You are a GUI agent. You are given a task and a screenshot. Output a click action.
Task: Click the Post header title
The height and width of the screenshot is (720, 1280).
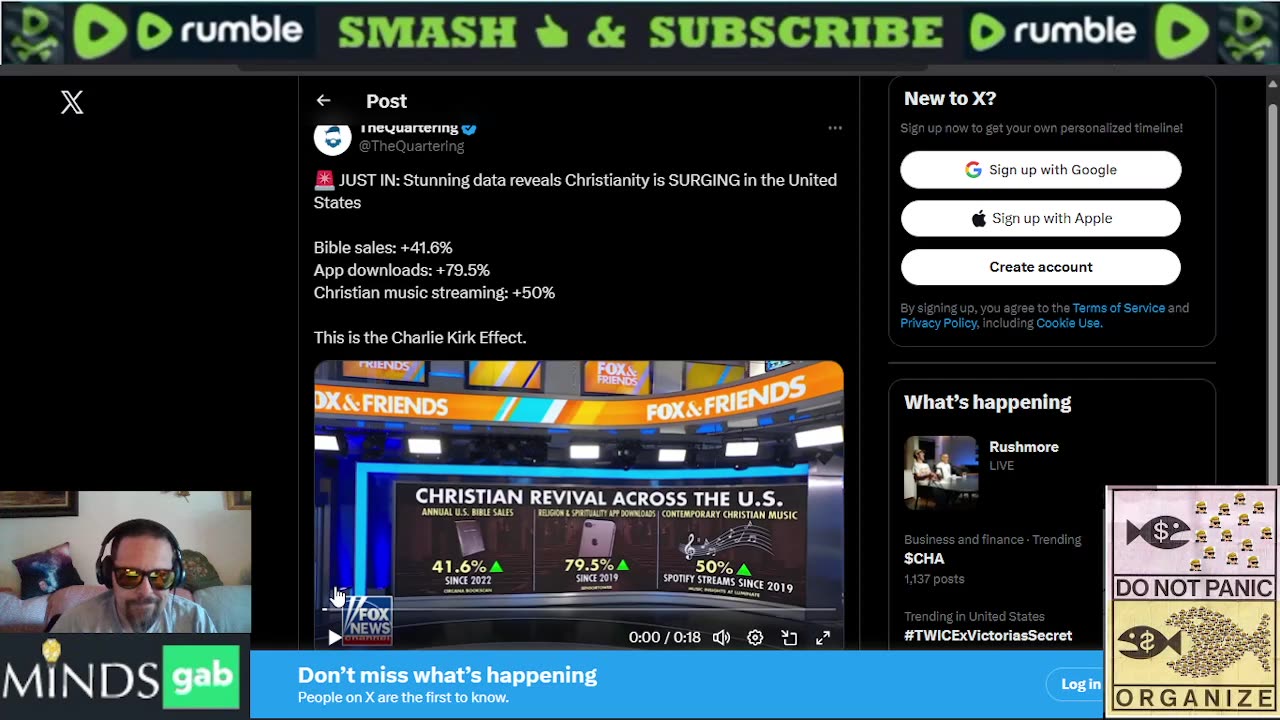point(386,101)
